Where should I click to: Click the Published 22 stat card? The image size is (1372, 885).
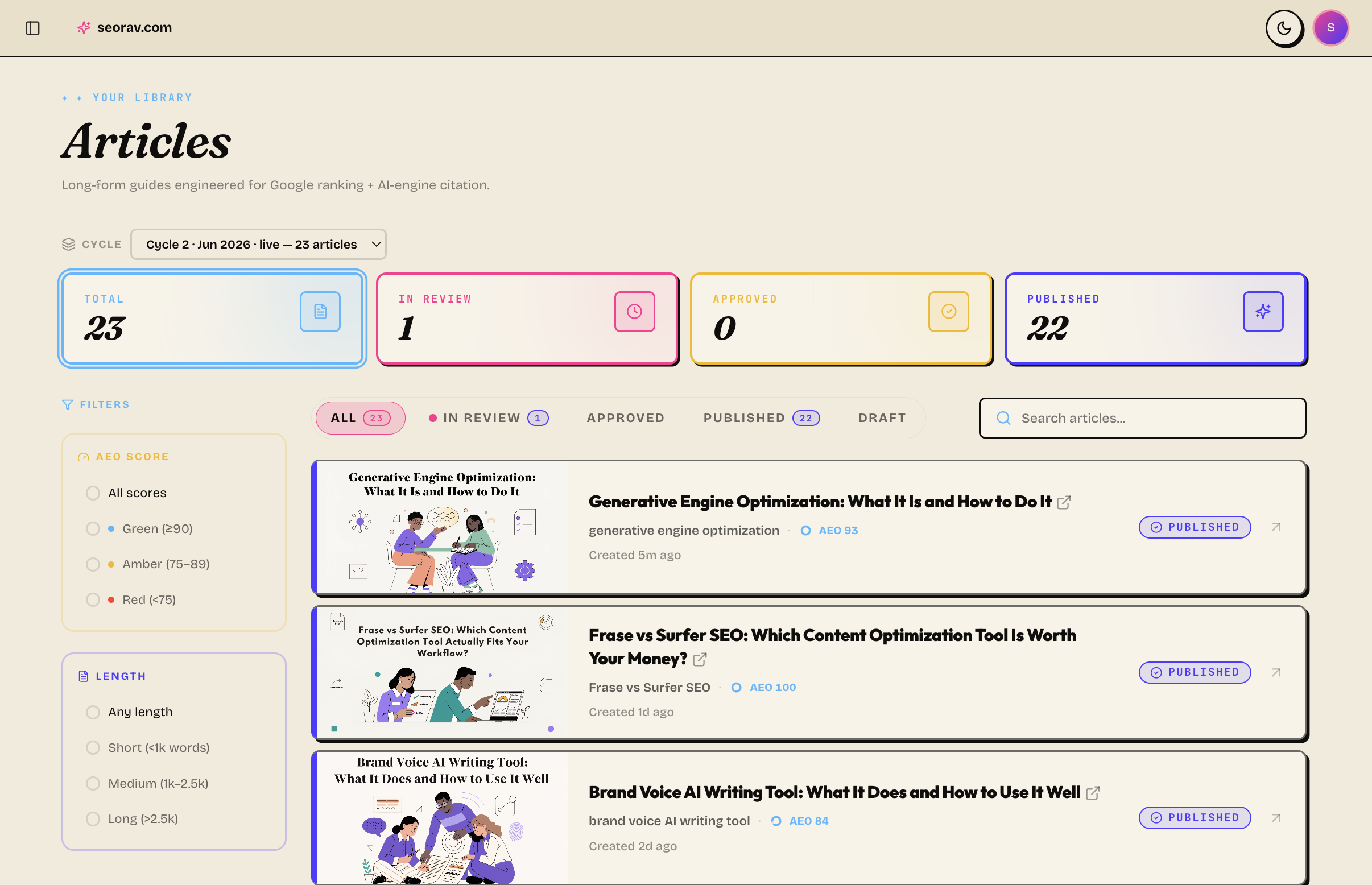[1155, 319]
